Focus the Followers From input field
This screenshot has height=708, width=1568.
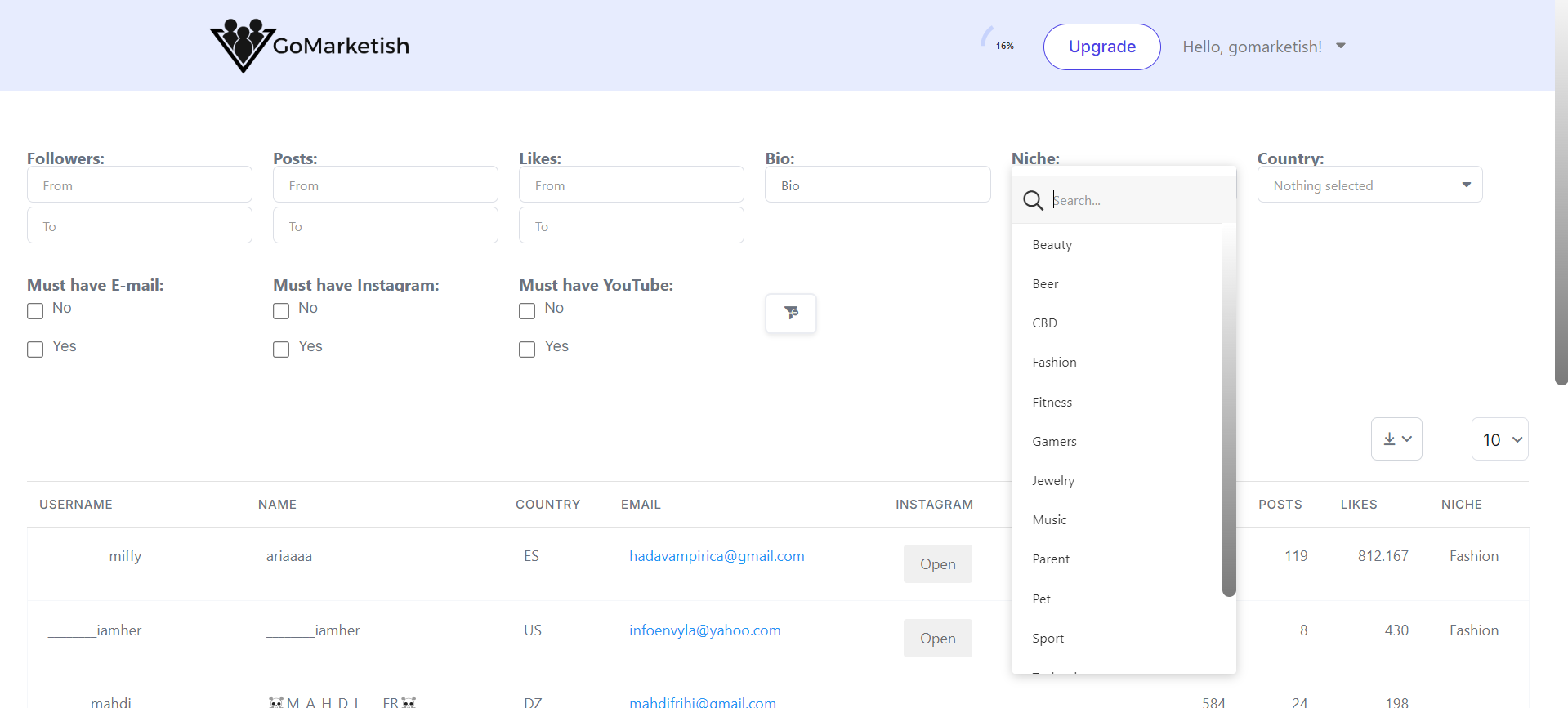pyautogui.click(x=140, y=185)
